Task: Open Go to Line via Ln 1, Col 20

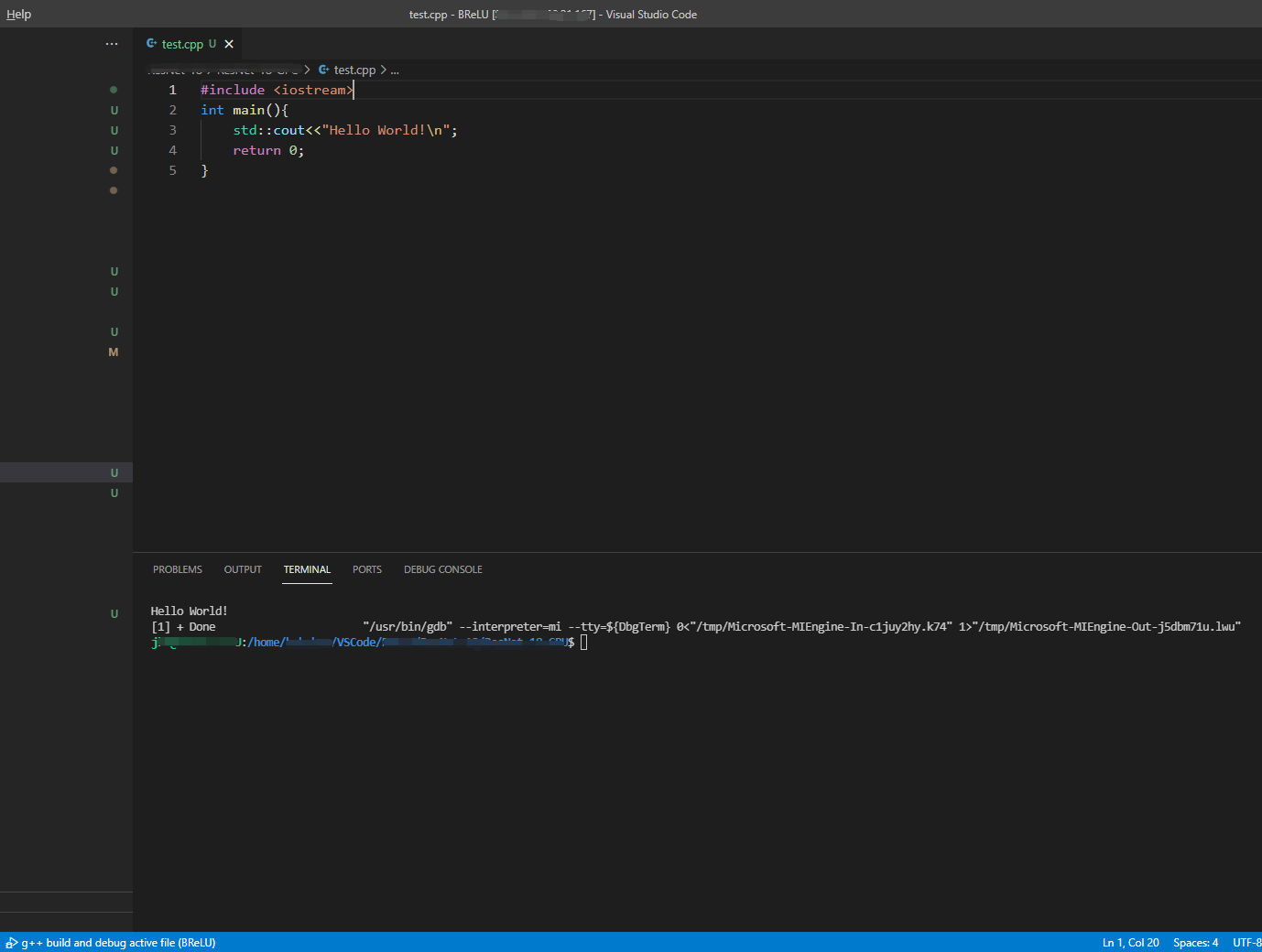Action: tap(1131, 942)
